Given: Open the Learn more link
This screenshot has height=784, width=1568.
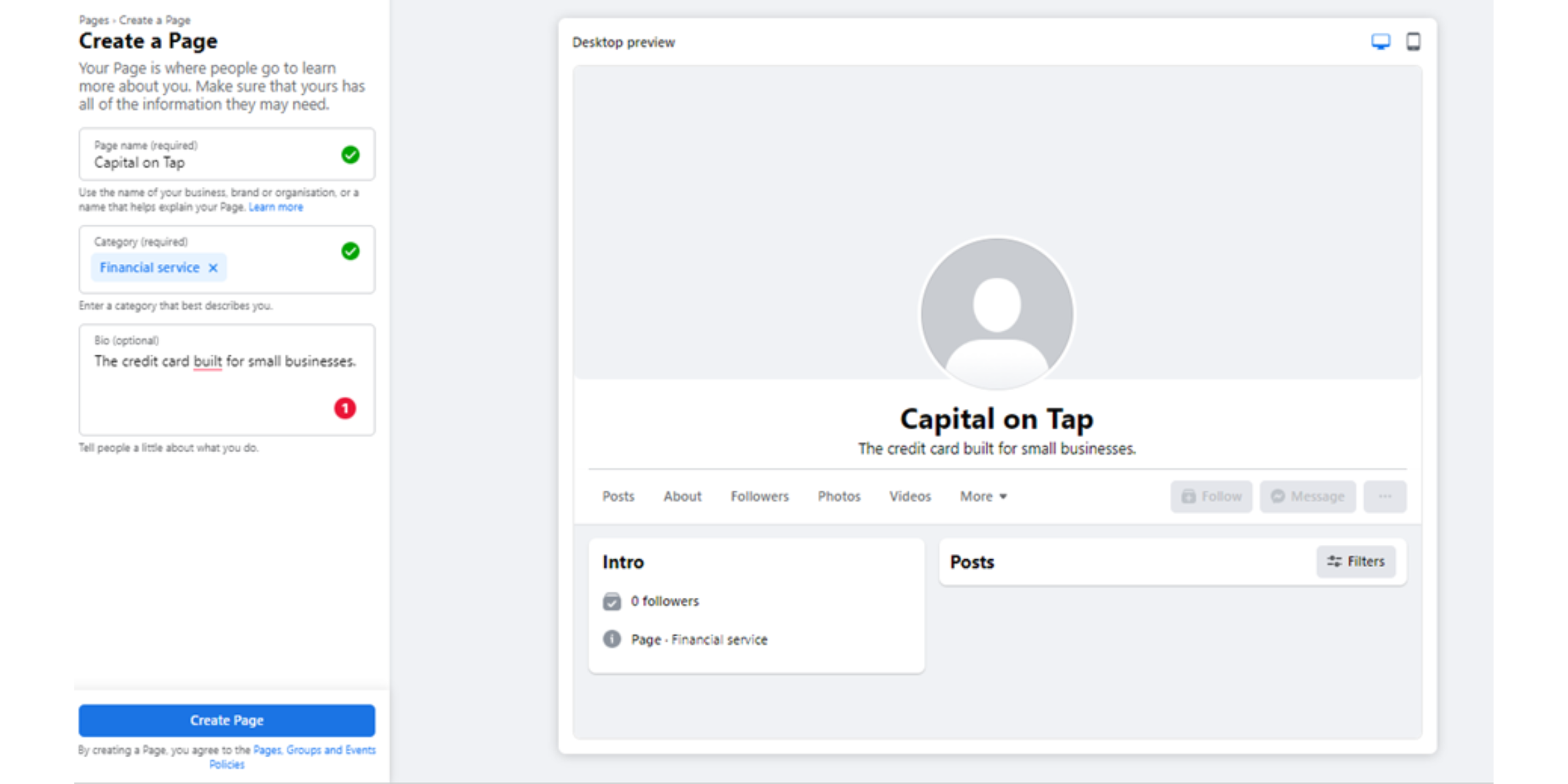Looking at the screenshot, I should pyautogui.click(x=276, y=206).
